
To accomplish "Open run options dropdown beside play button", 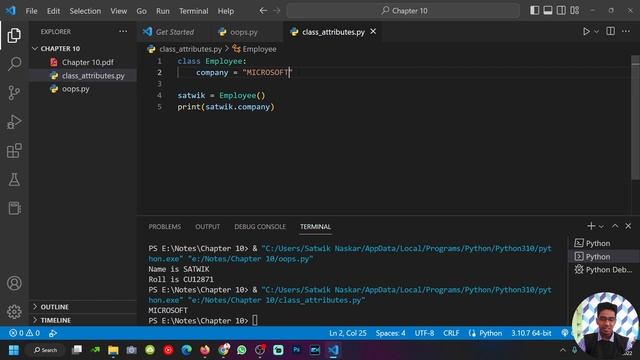I will (x=596, y=31).
